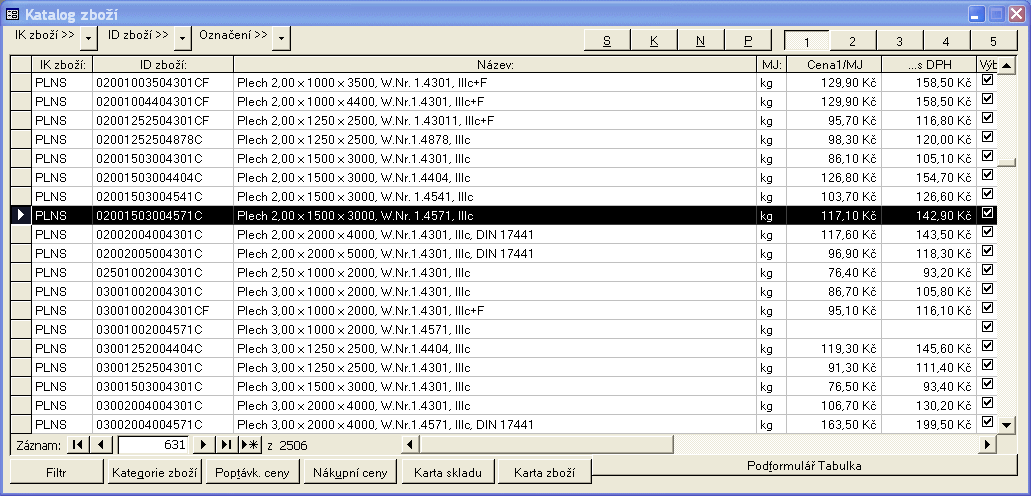Toggle checkbox for row 03001002004571C

(x=988, y=327)
